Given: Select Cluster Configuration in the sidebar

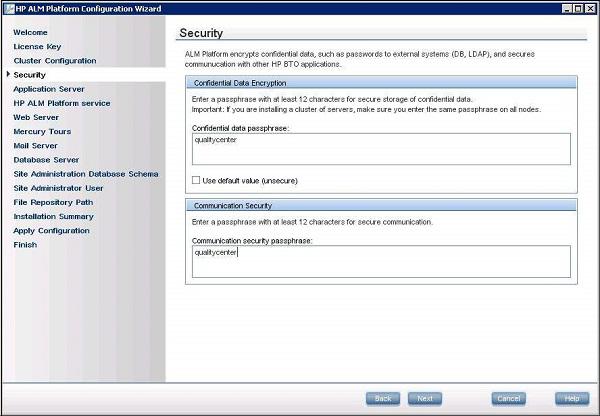Looking at the screenshot, I should coord(55,60).
